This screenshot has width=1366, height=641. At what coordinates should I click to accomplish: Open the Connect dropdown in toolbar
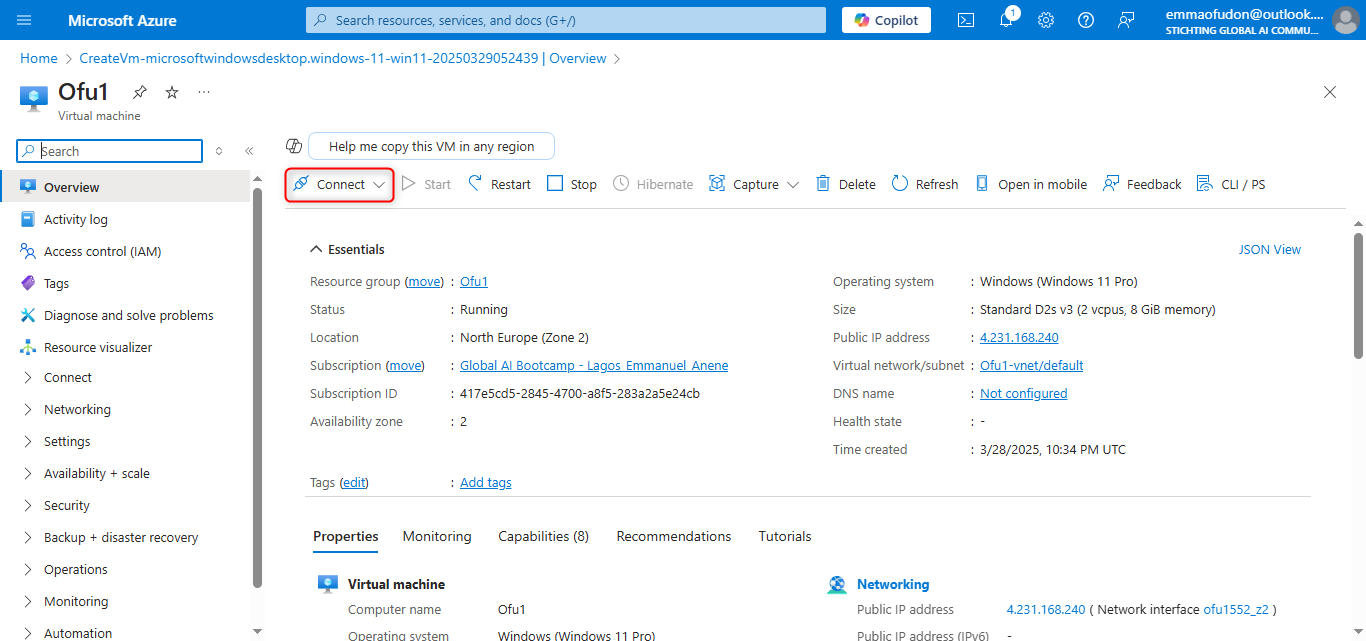(339, 184)
